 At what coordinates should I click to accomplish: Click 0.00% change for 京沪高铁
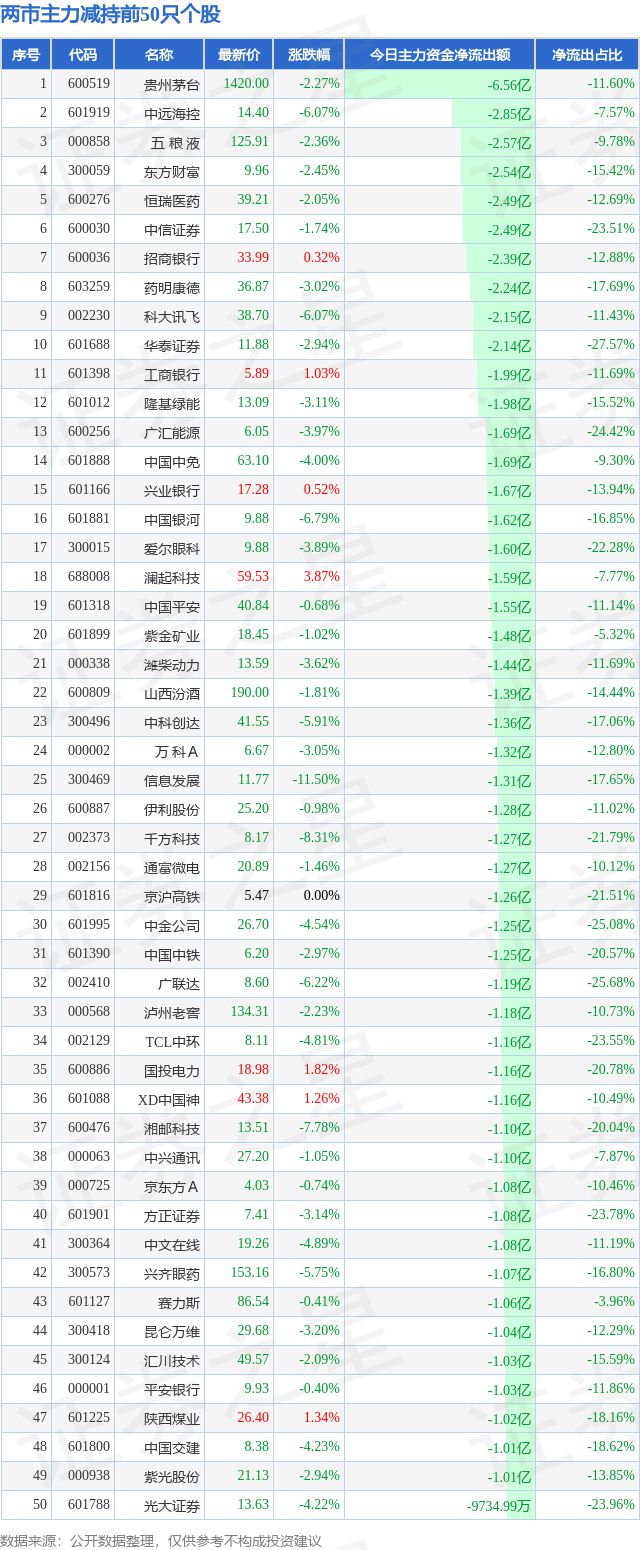322,896
